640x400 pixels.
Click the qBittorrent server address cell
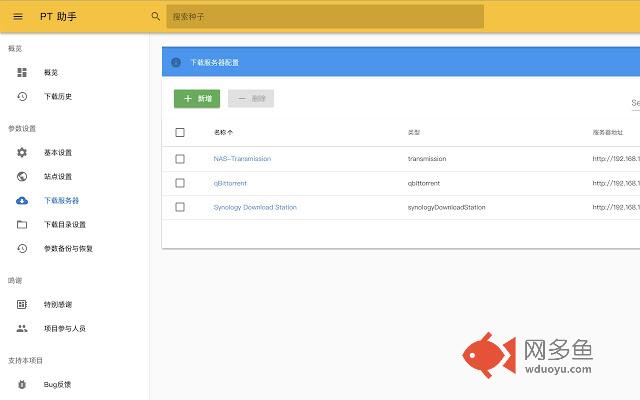616,183
